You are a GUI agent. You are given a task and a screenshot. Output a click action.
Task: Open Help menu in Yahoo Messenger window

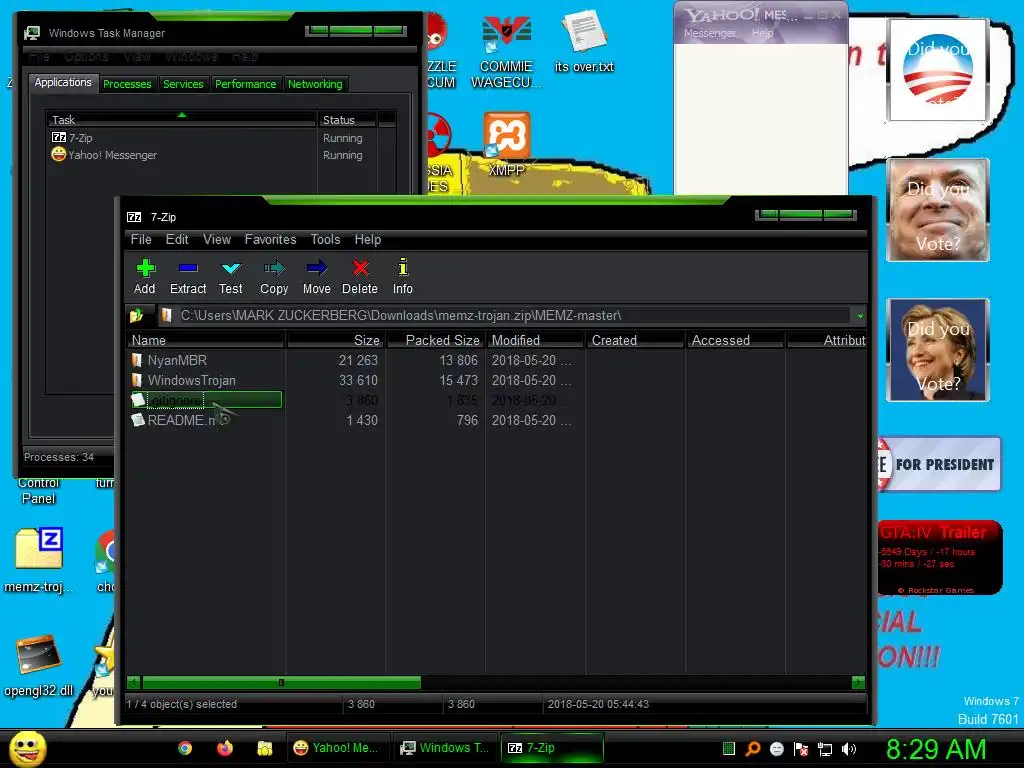762,33
